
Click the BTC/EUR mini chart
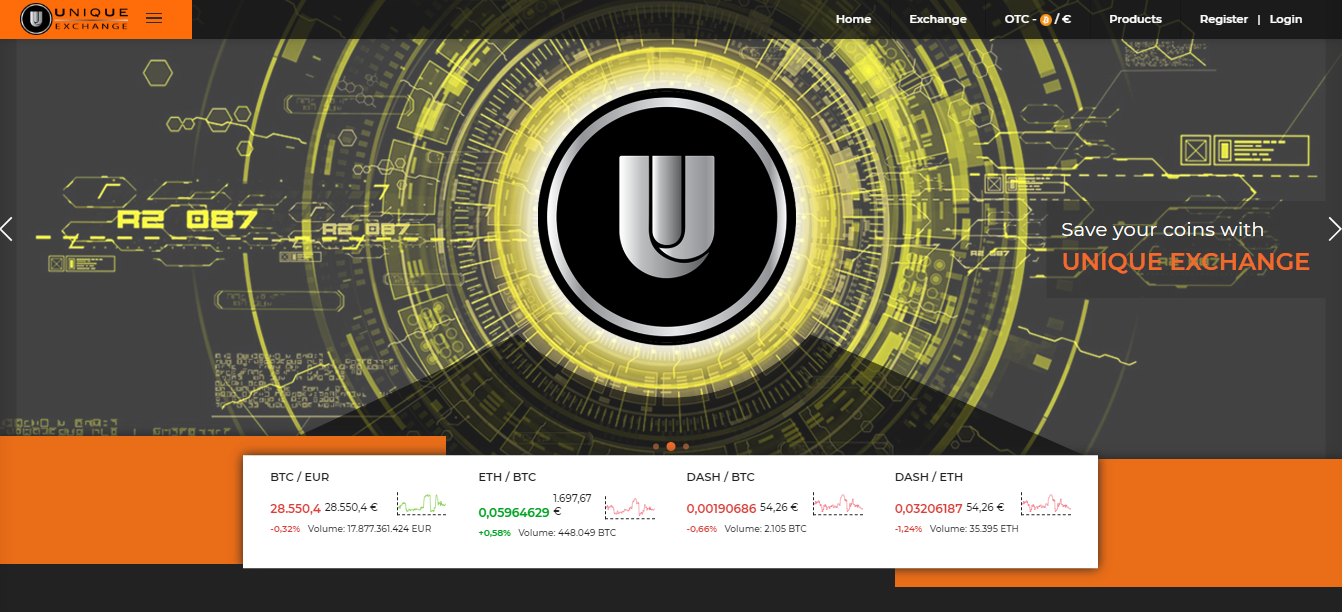422,503
